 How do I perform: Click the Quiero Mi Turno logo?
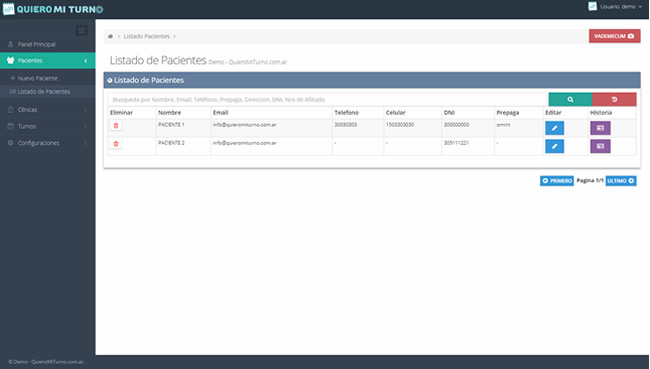(53, 9)
